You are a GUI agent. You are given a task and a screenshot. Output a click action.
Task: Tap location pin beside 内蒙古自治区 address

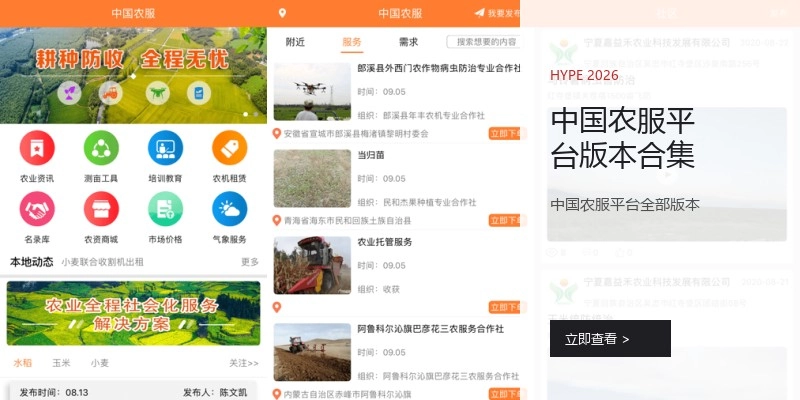(x=277, y=394)
